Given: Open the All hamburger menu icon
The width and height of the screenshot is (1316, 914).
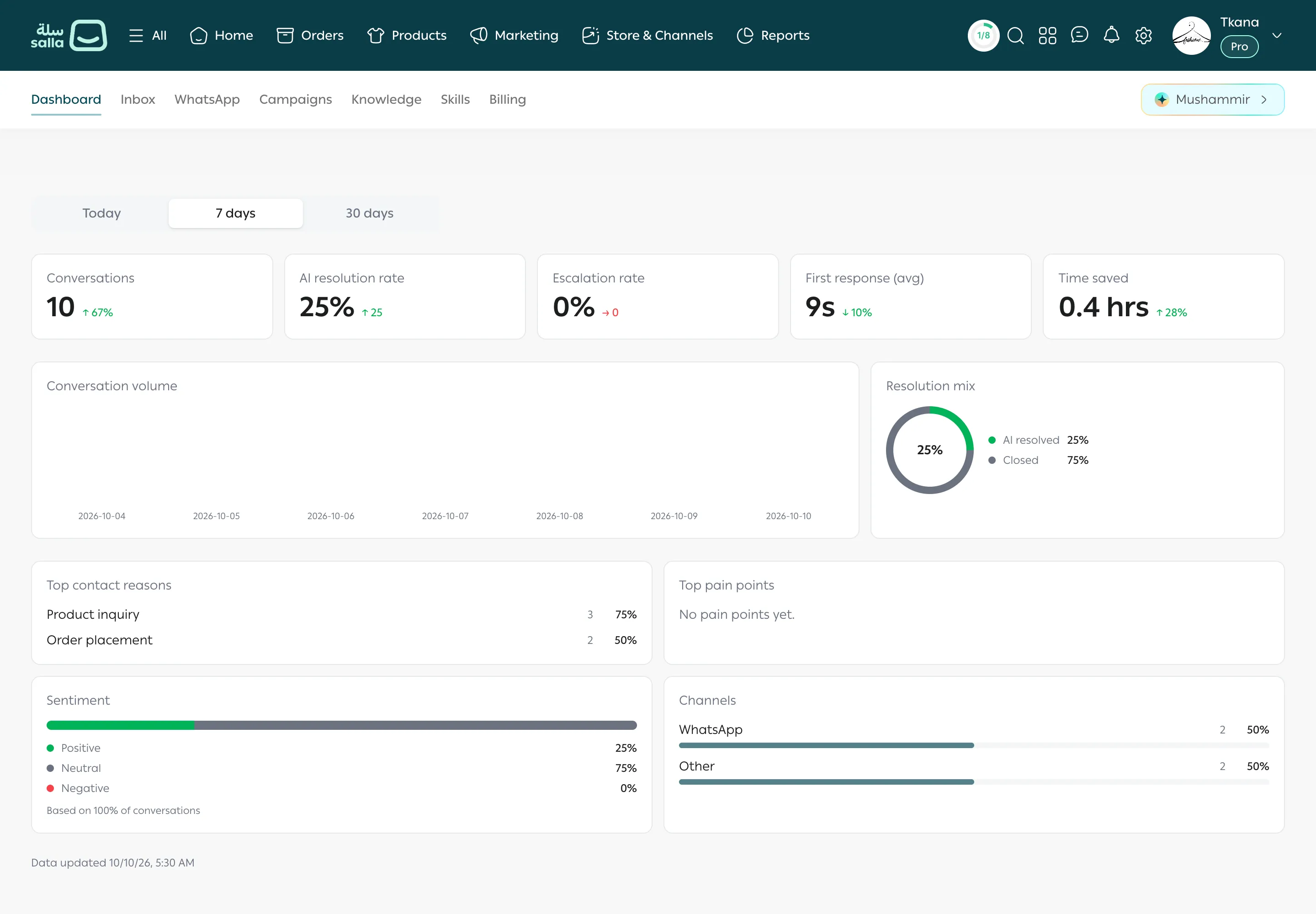Looking at the screenshot, I should coord(136,36).
